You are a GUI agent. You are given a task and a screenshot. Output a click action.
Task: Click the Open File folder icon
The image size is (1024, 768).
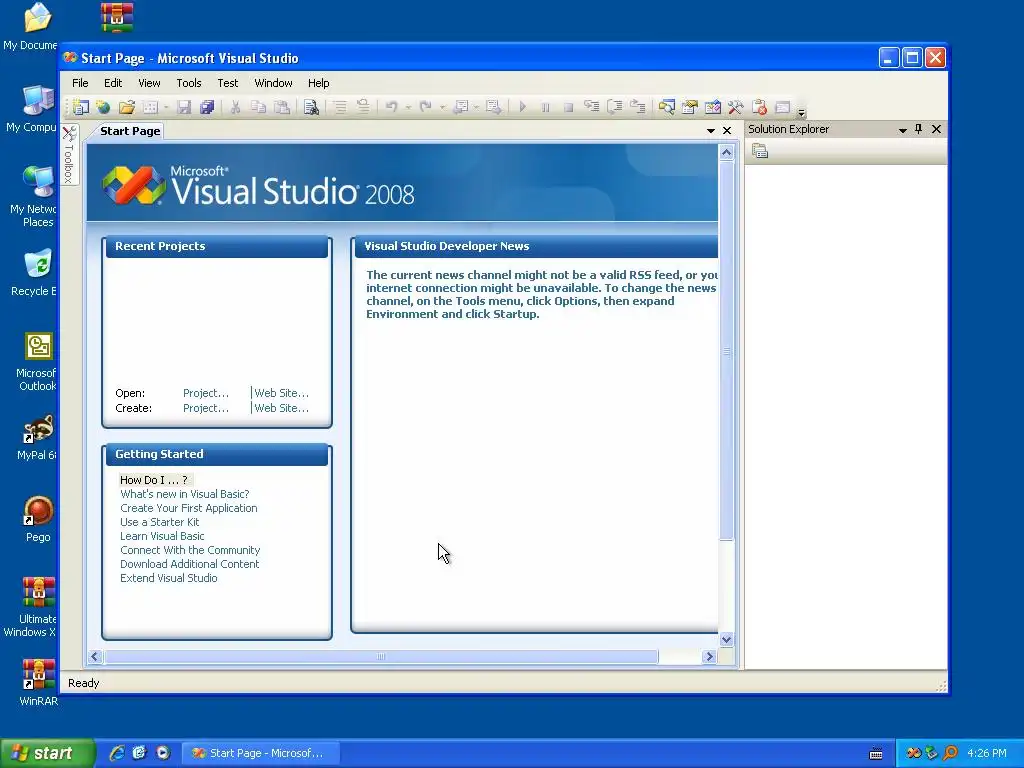coord(127,107)
